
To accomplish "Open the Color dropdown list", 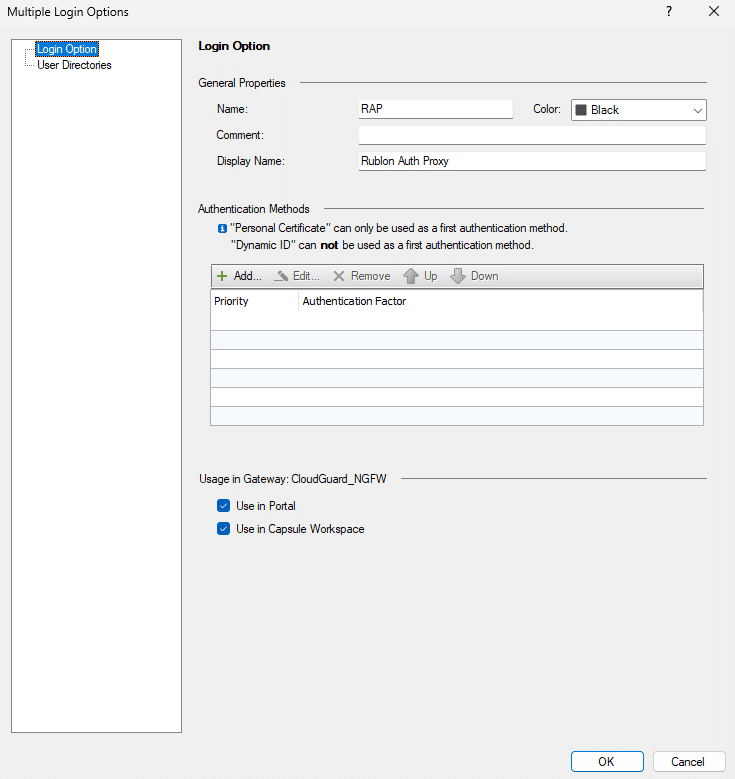I will 697,110.
